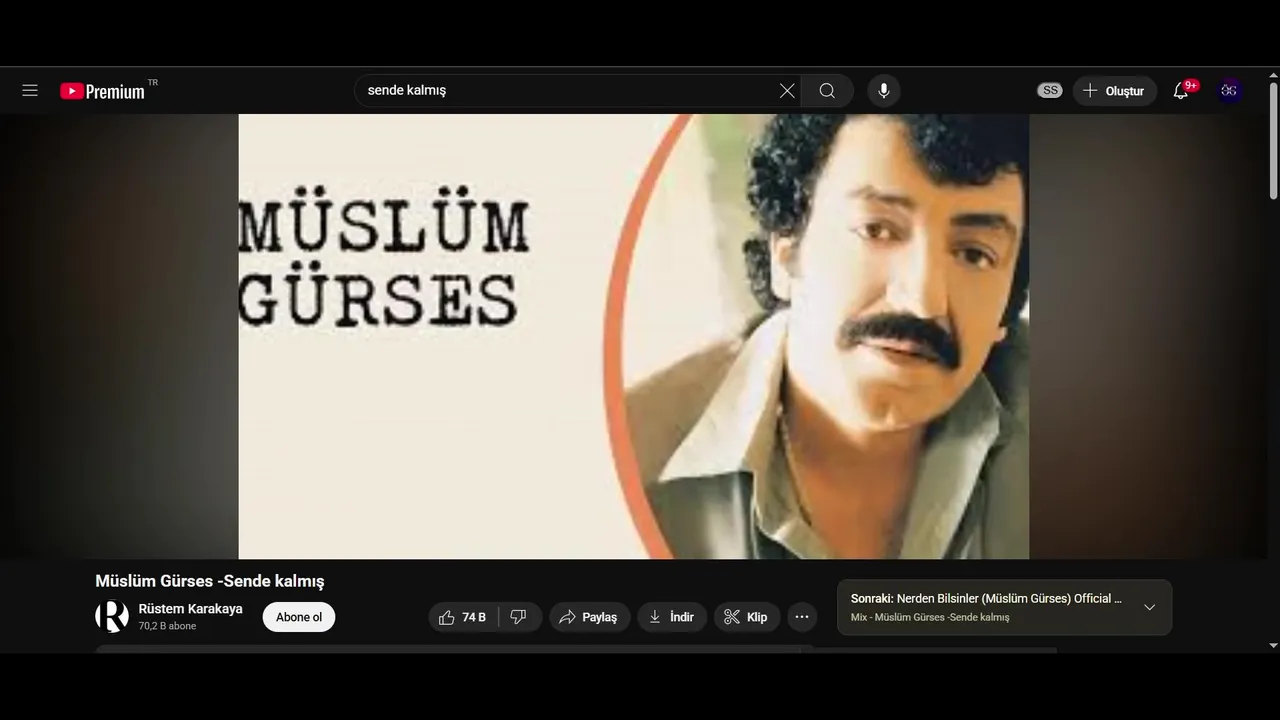Click 'Mix - Müslüm Gürses -Sende kalmış' text
Viewport: 1280px width, 720px height.
(930, 617)
